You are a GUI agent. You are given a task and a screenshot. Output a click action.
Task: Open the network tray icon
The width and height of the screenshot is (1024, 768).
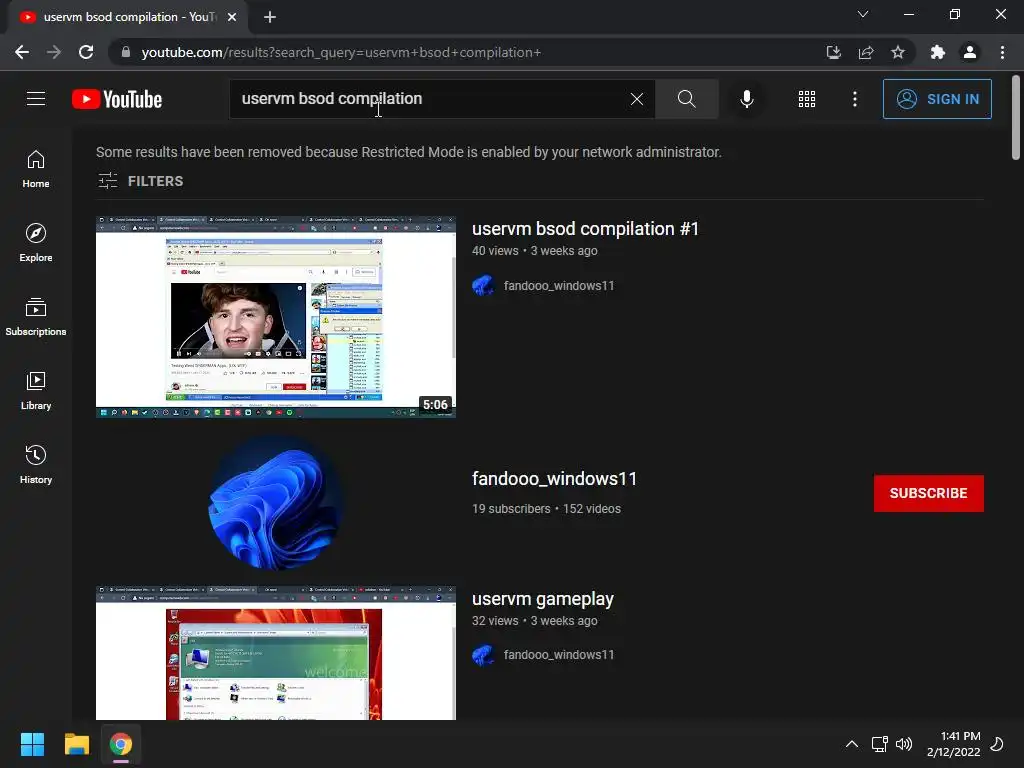coord(880,744)
